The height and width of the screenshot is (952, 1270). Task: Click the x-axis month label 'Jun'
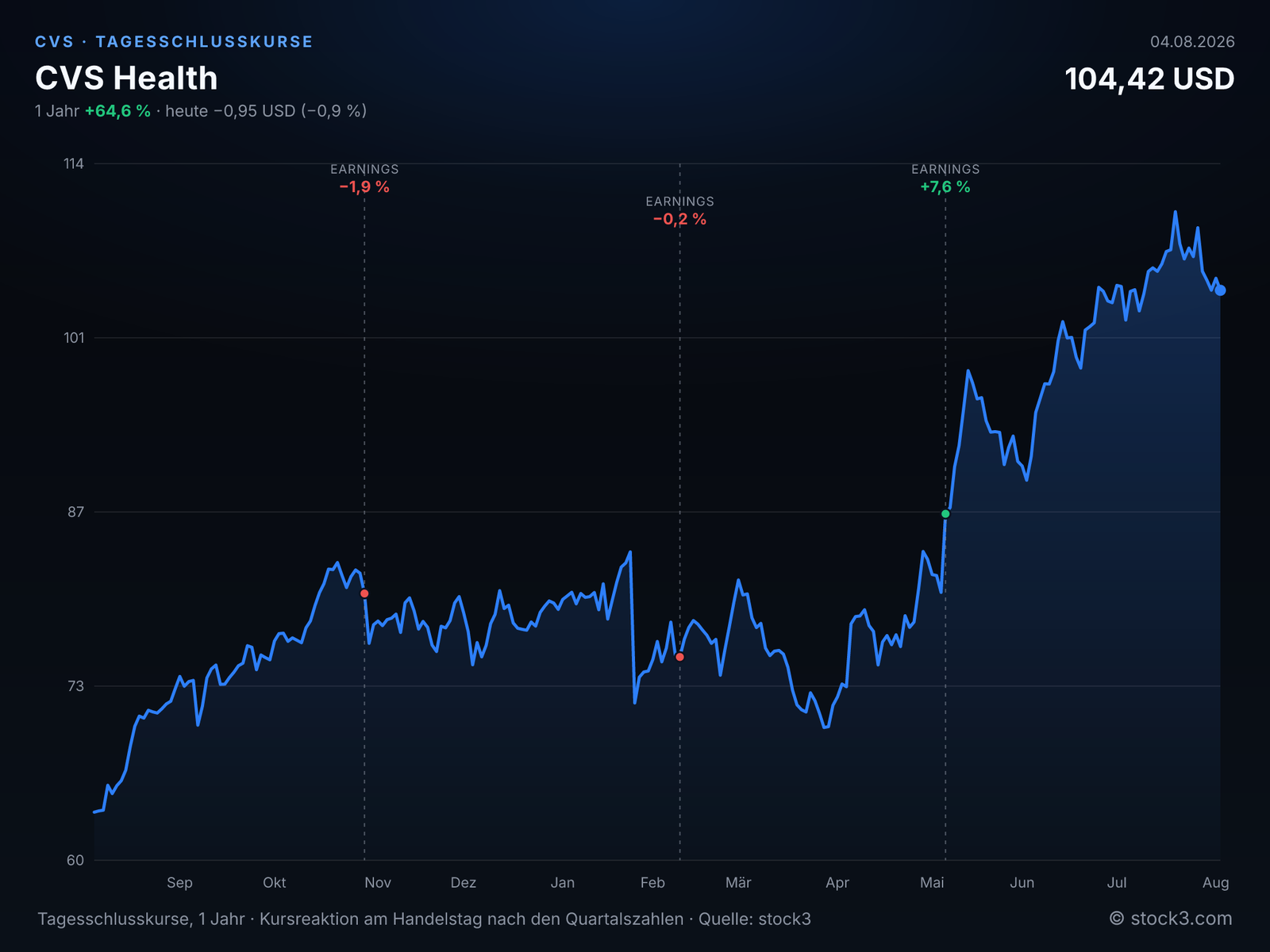click(x=1022, y=883)
